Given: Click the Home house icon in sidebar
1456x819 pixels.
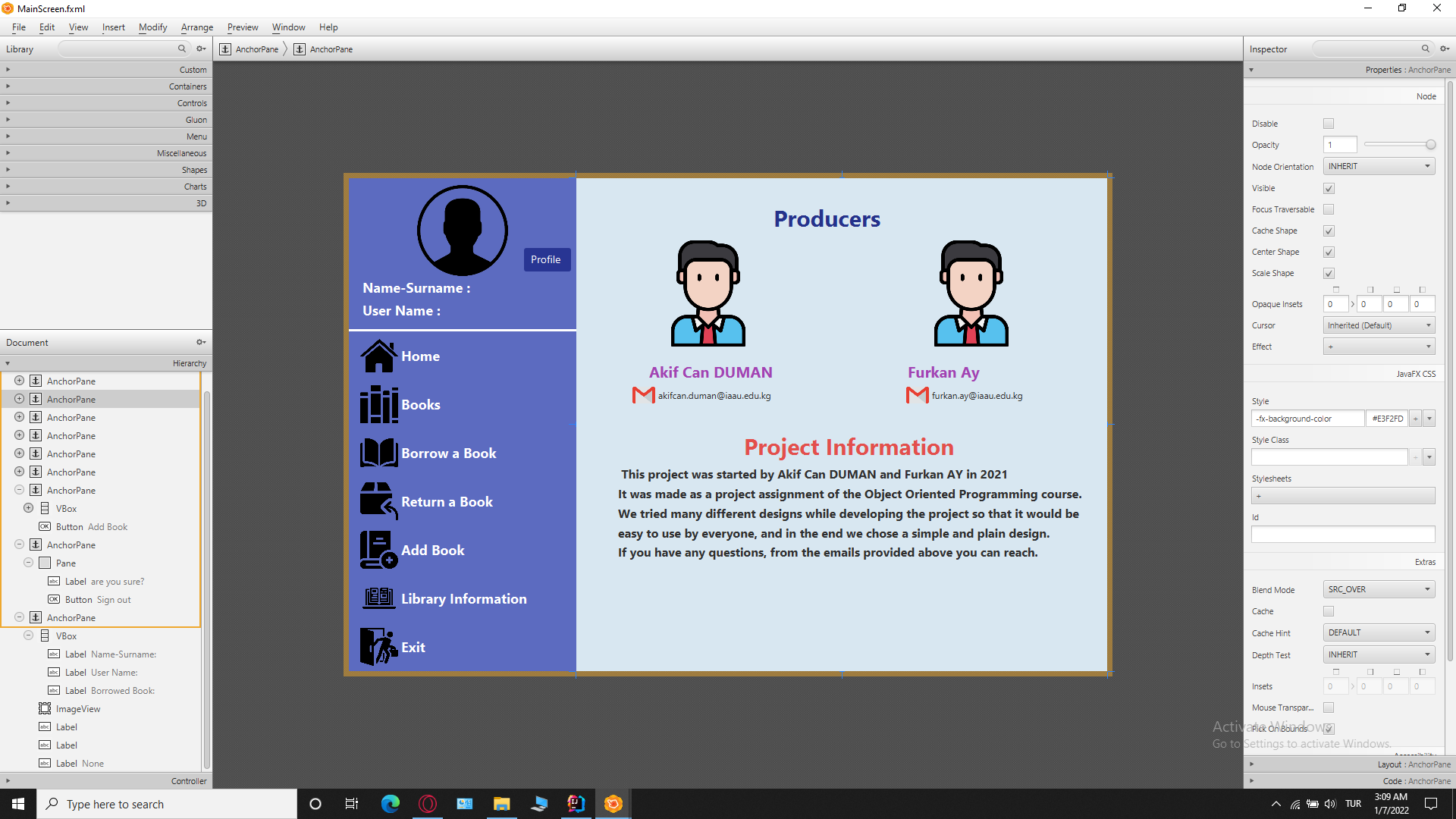Looking at the screenshot, I should [x=378, y=356].
